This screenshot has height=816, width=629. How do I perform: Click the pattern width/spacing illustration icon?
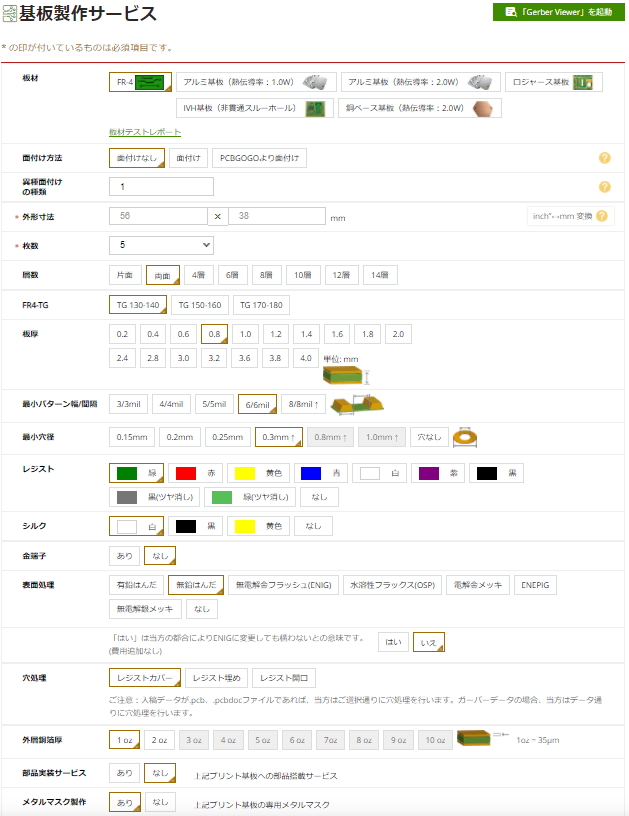(x=358, y=404)
